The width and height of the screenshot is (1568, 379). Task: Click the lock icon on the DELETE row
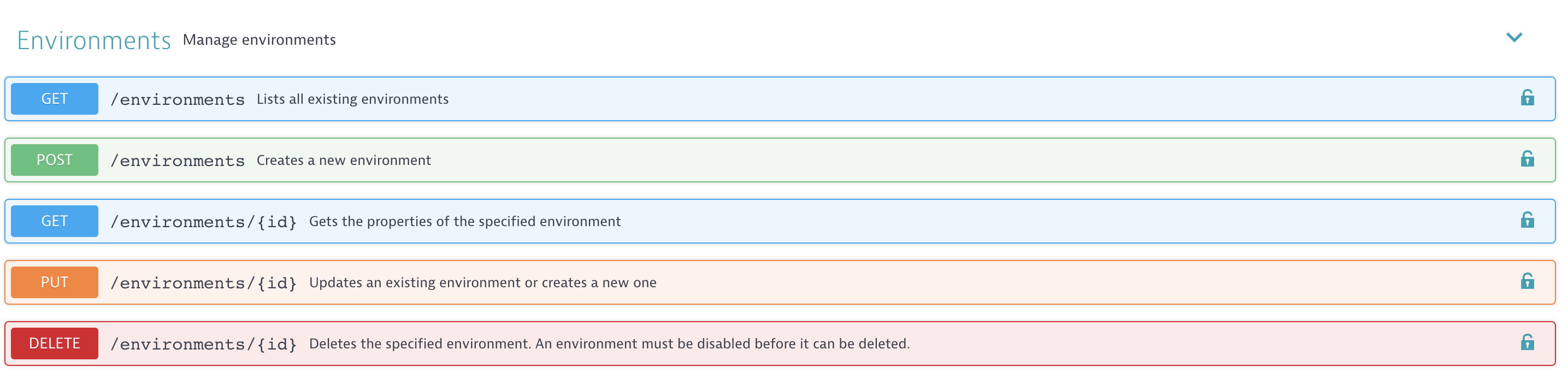1526,342
